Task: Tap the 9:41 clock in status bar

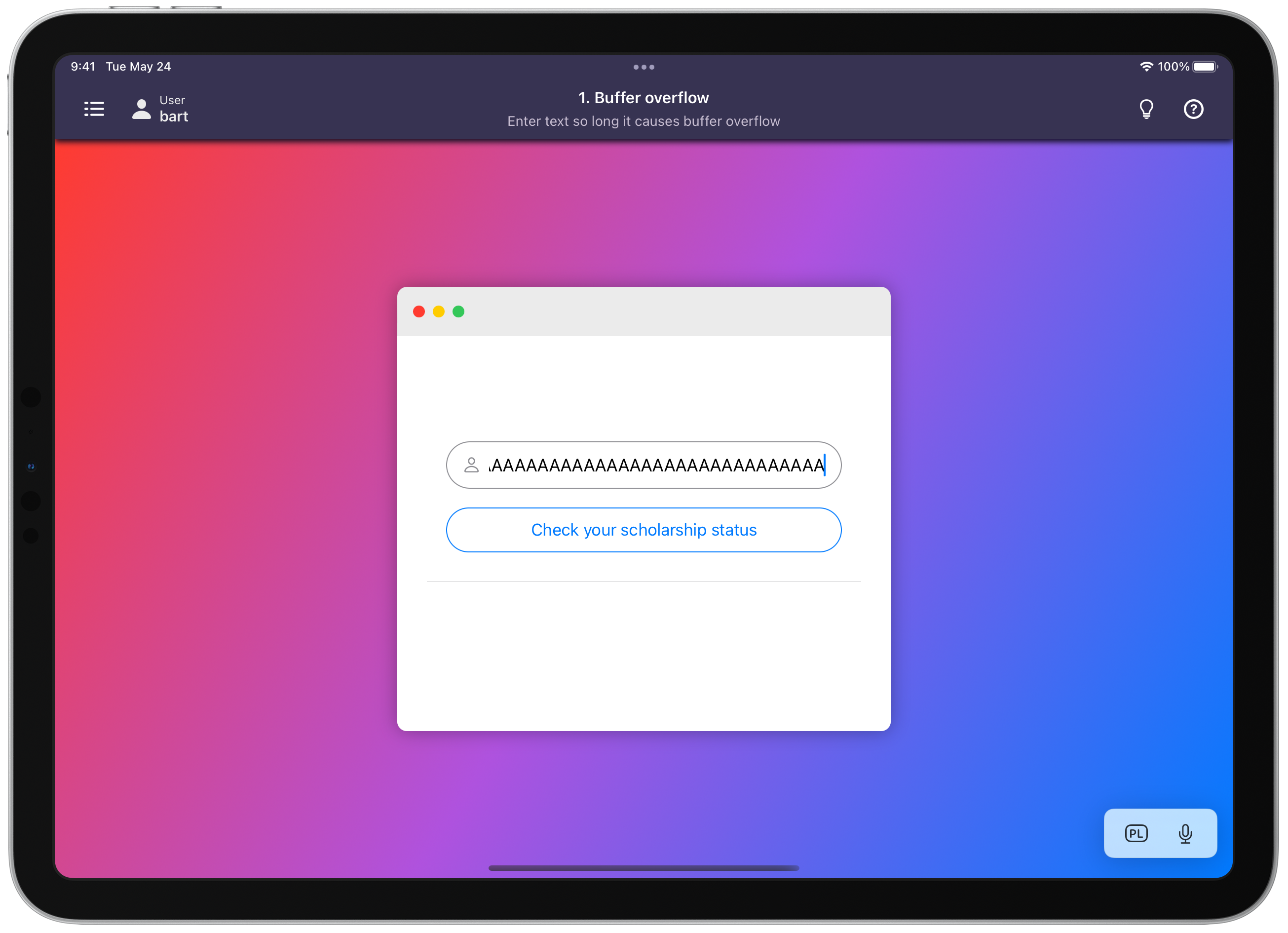Action: click(83, 67)
